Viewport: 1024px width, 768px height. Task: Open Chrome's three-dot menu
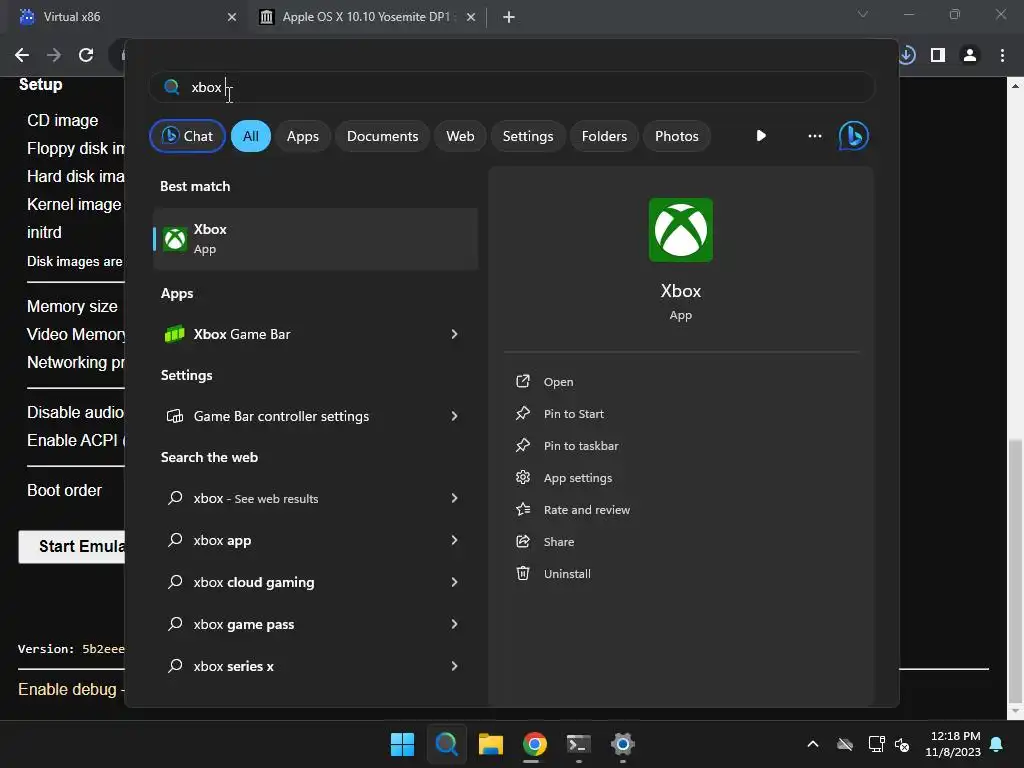pyautogui.click(x=1002, y=56)
